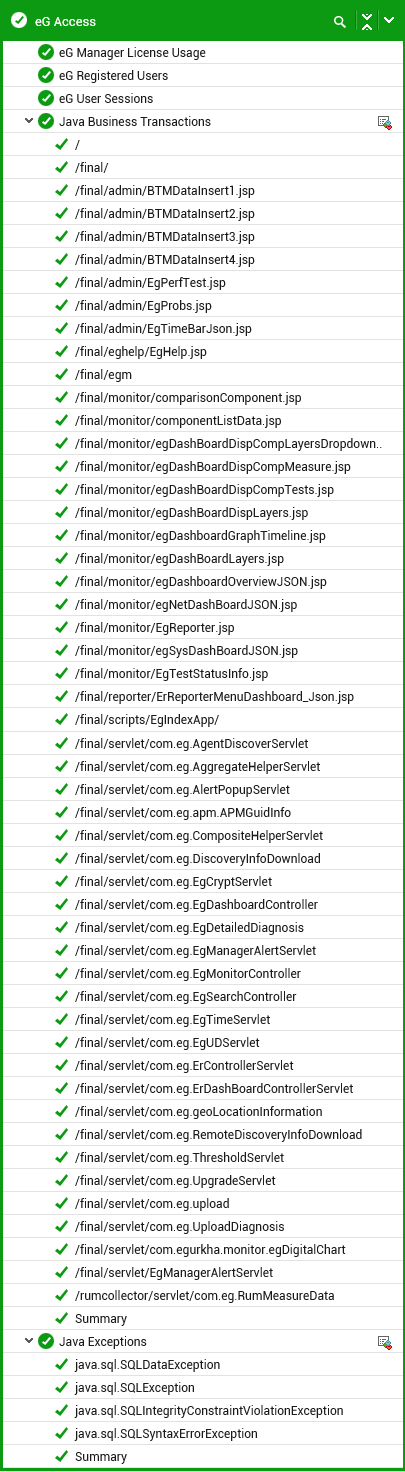Click the collapse-all double arrow icon
Image resolution: width=405 pixels, height=1472 pixels.
click(x=367, y=21)
